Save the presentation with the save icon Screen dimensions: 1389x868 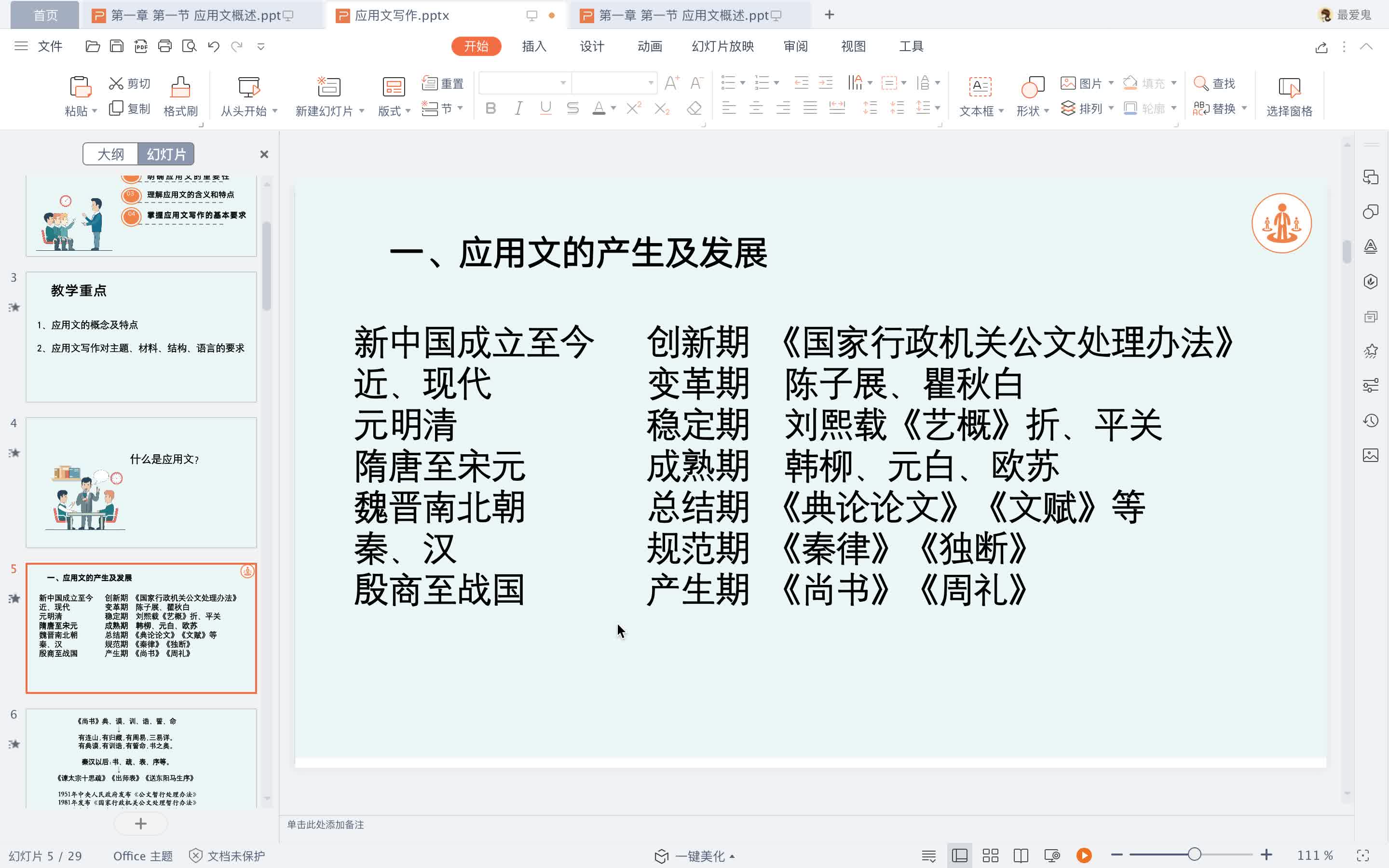tap(117, 46)
